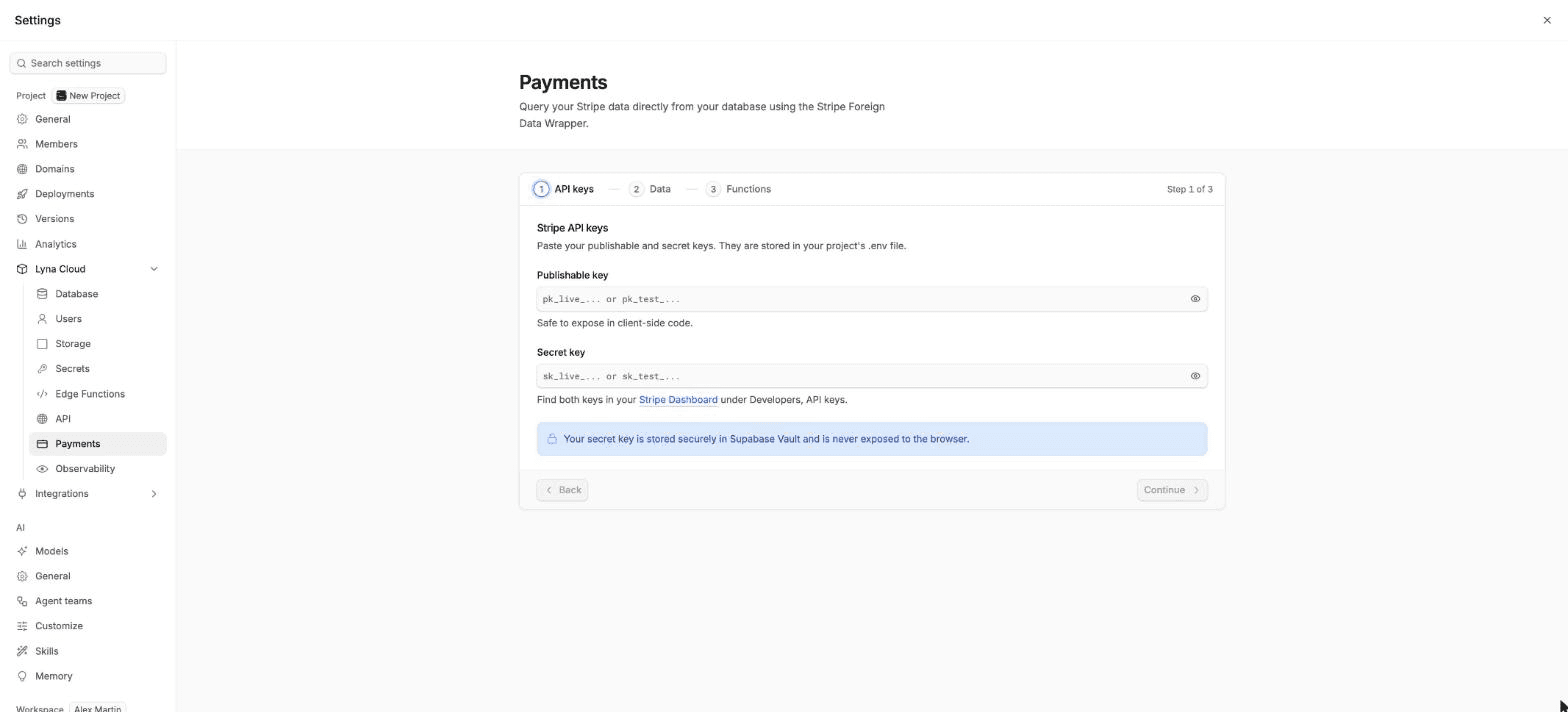
Task: Open the Alex Martin workspace selector
Action: pyautogui.click(x=98, y=708)
